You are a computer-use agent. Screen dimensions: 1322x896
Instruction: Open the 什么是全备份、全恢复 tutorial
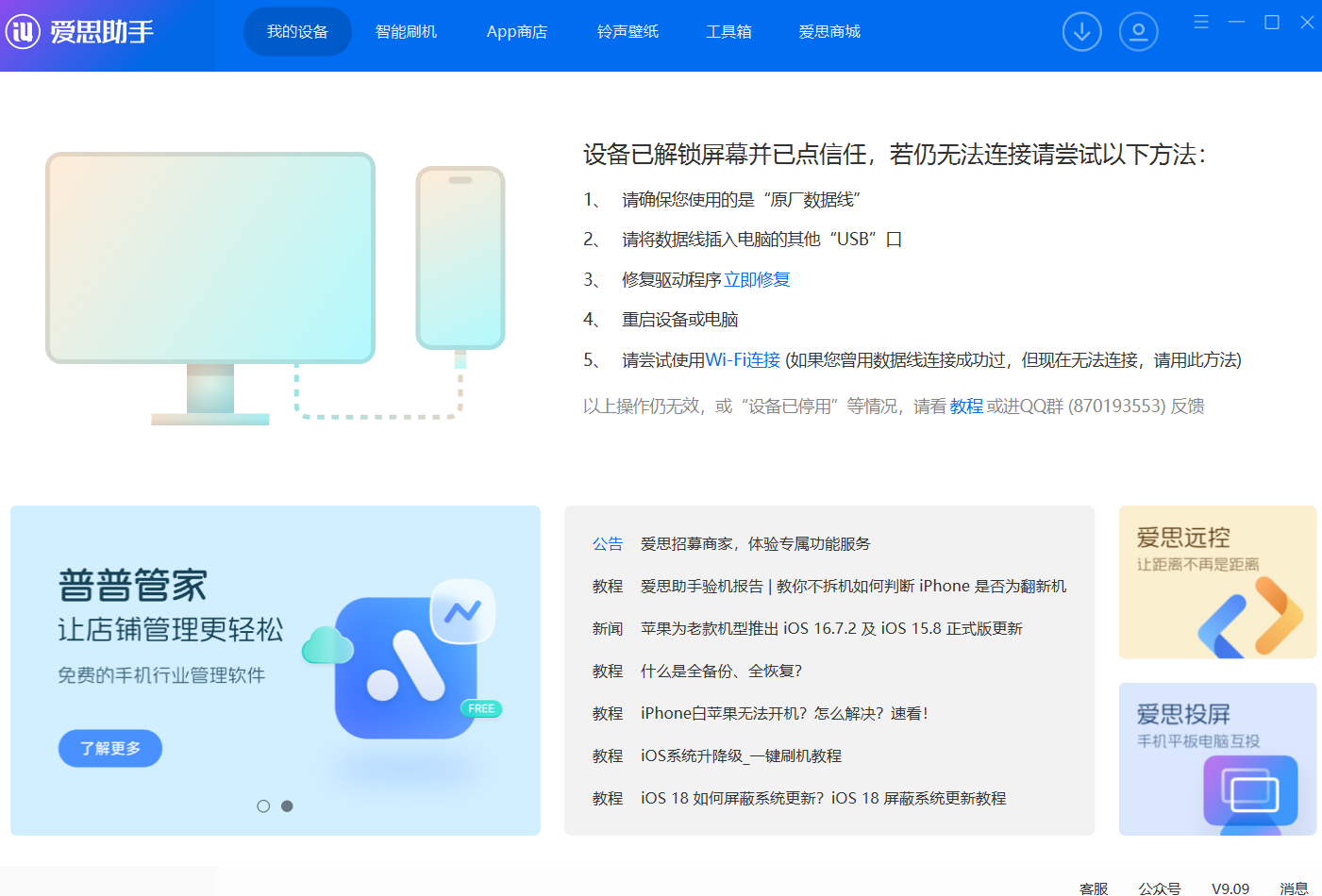pos(721,672)
